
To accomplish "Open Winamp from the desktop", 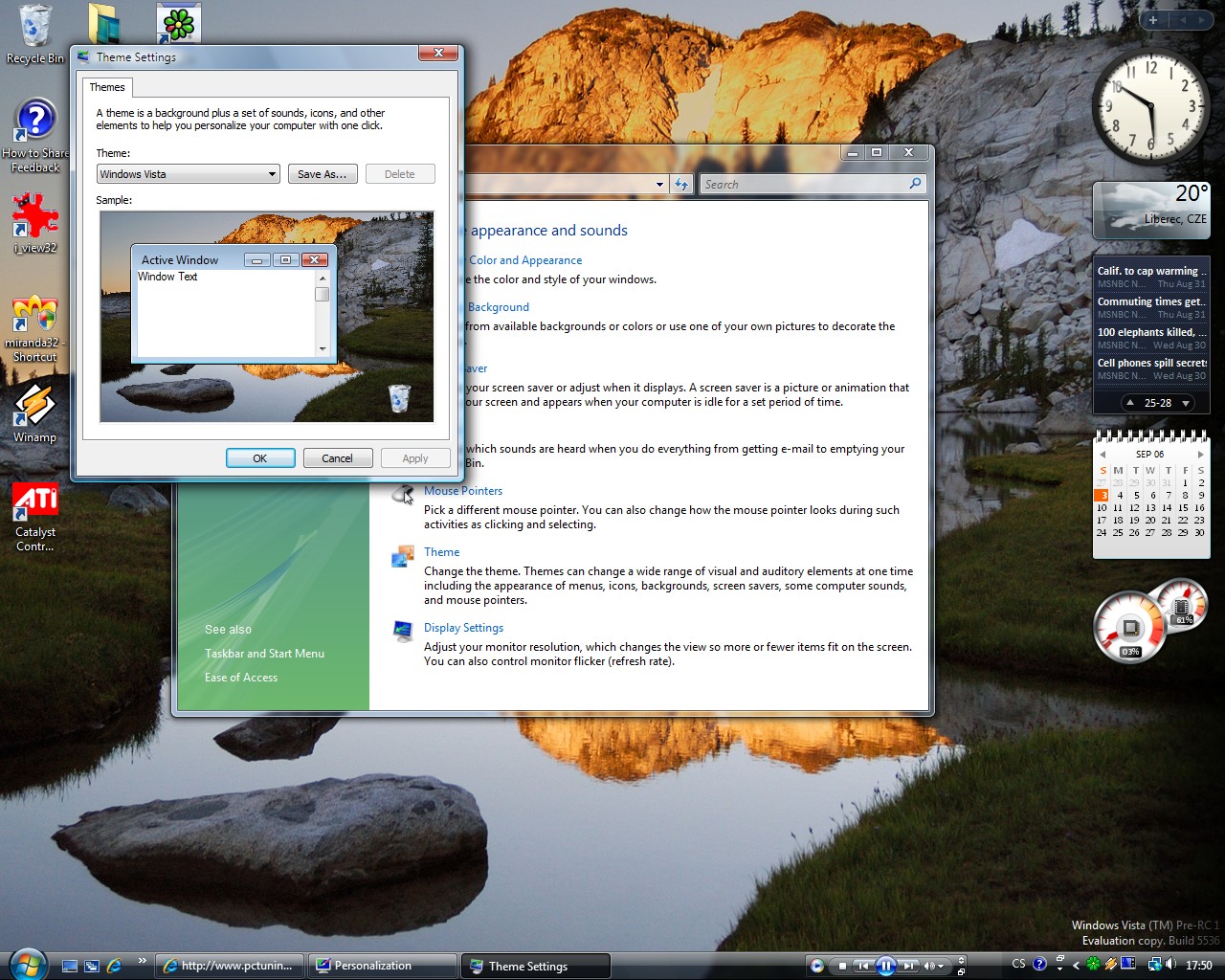I will pos(34,412).
